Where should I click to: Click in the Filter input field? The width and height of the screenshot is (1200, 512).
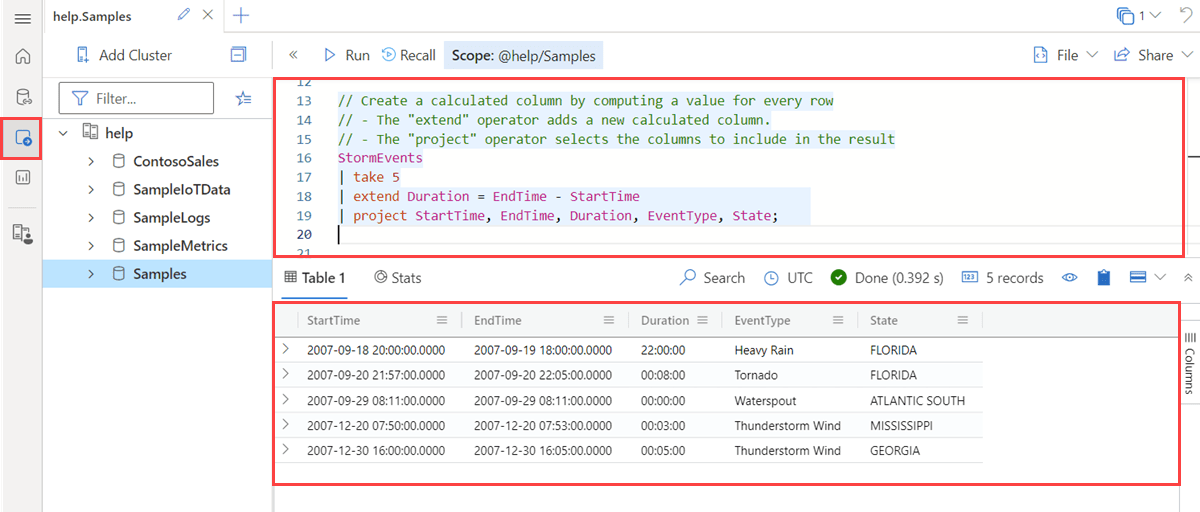coord(137,98)
